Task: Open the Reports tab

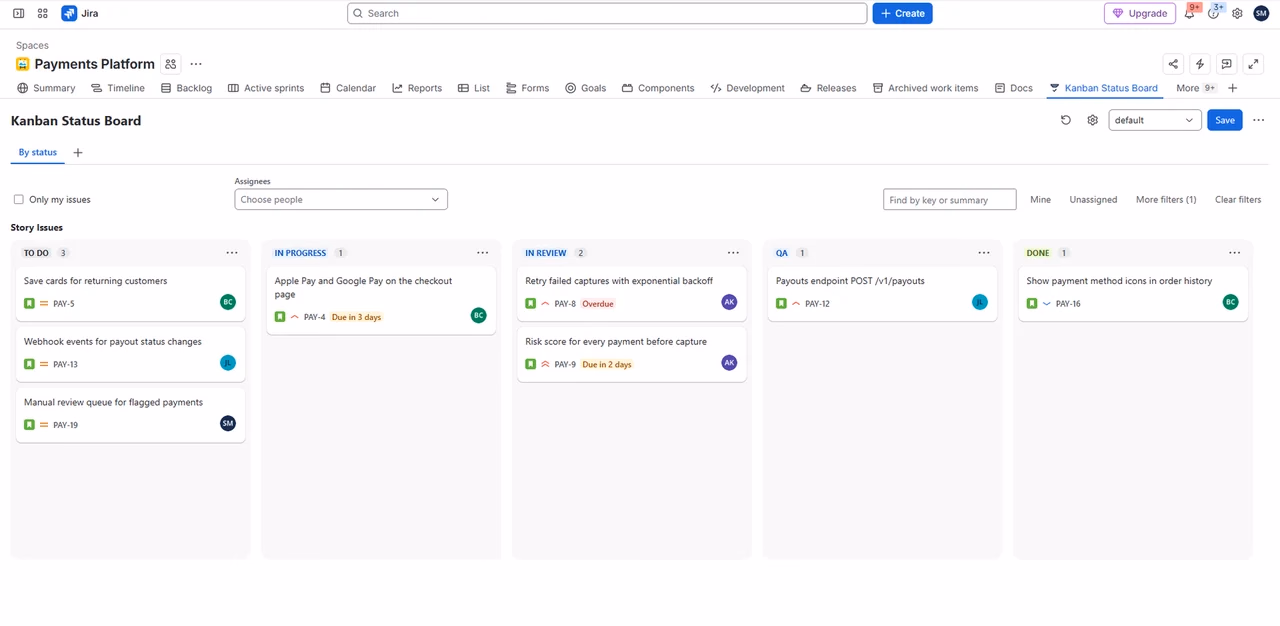Action: tap(417, 88)
